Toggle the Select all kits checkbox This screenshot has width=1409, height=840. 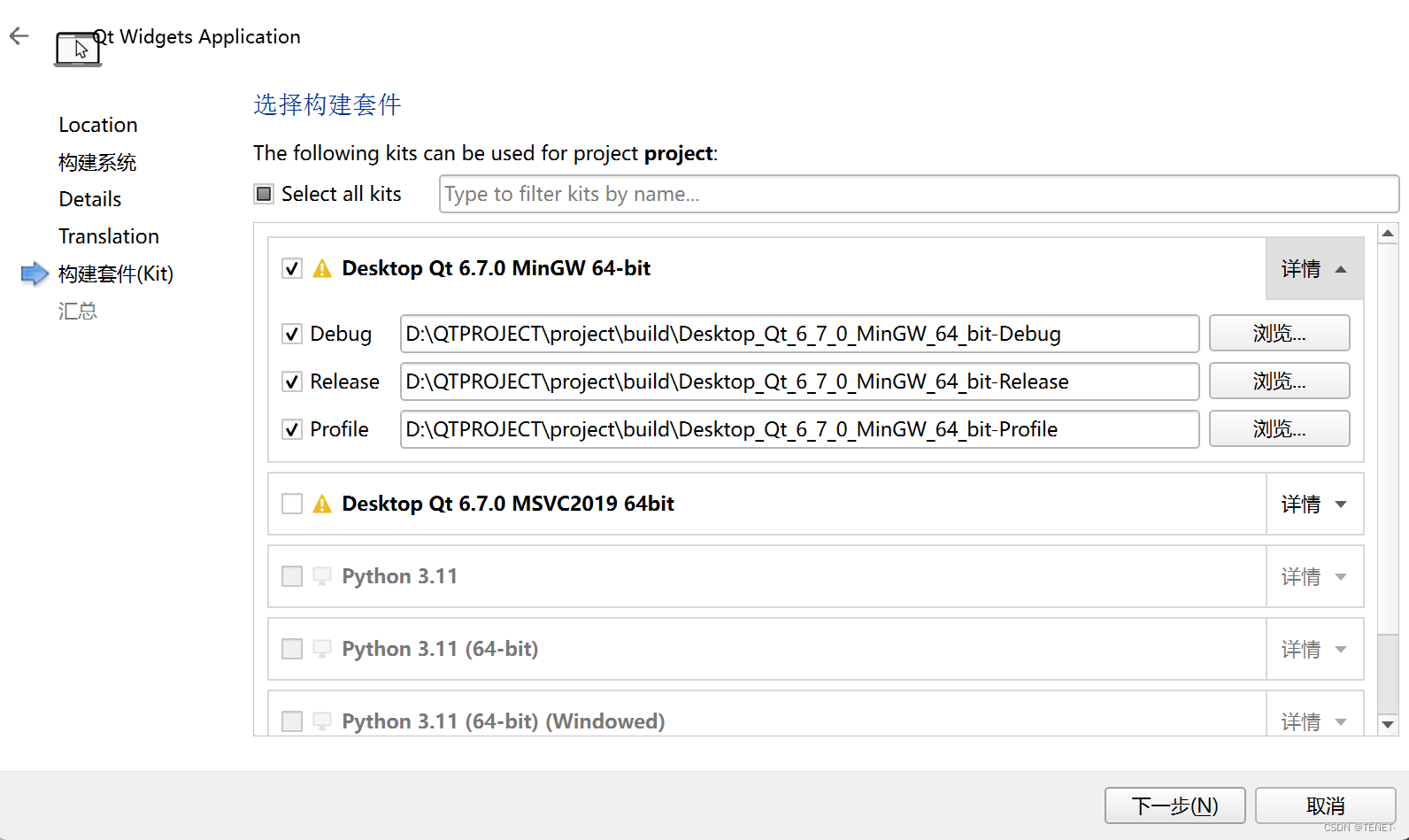coord(264,194)
